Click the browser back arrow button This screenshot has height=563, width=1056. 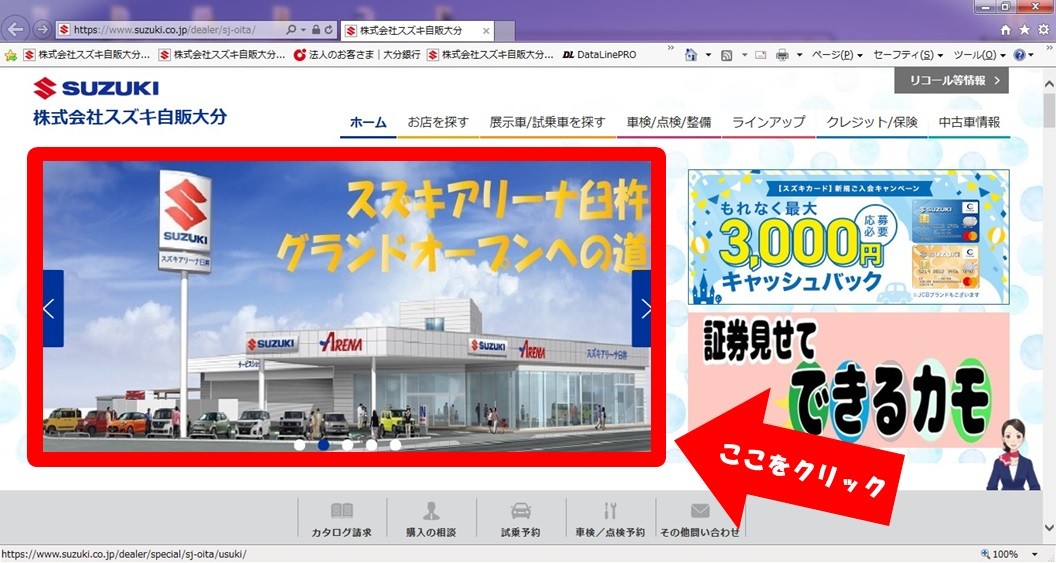click(x=16, y=29)
